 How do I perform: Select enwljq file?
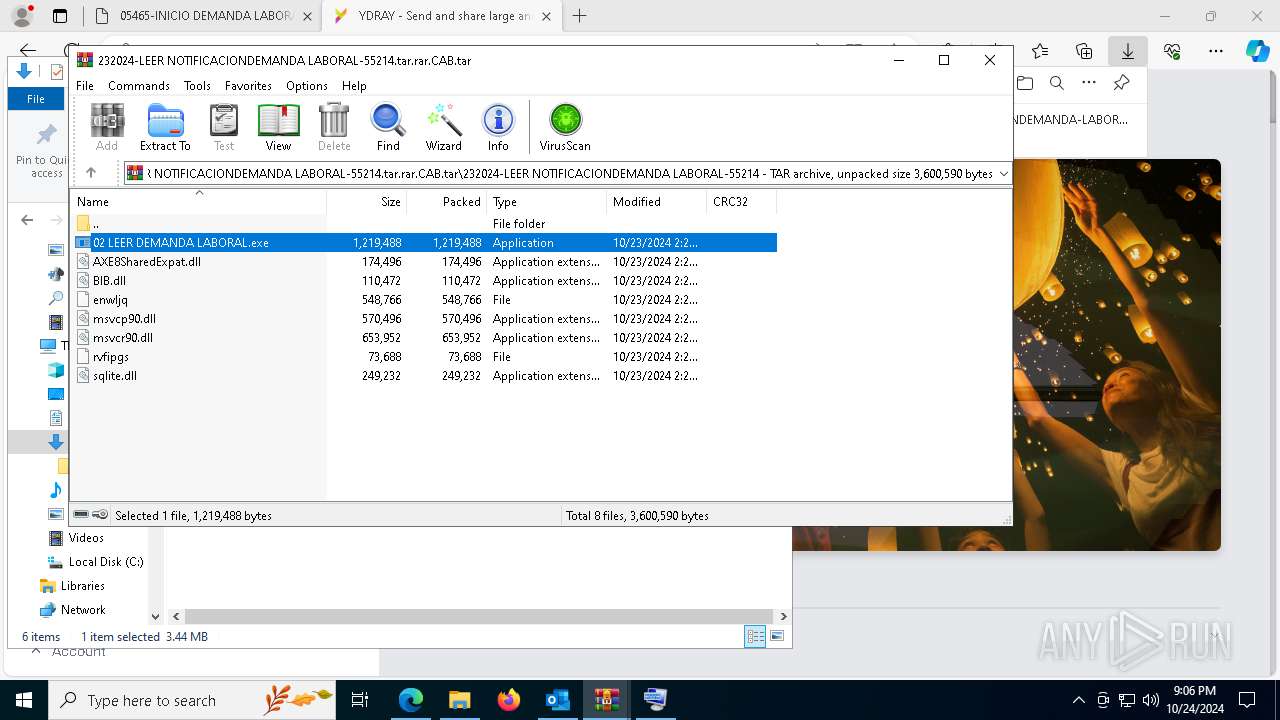(x=424, y=299)
